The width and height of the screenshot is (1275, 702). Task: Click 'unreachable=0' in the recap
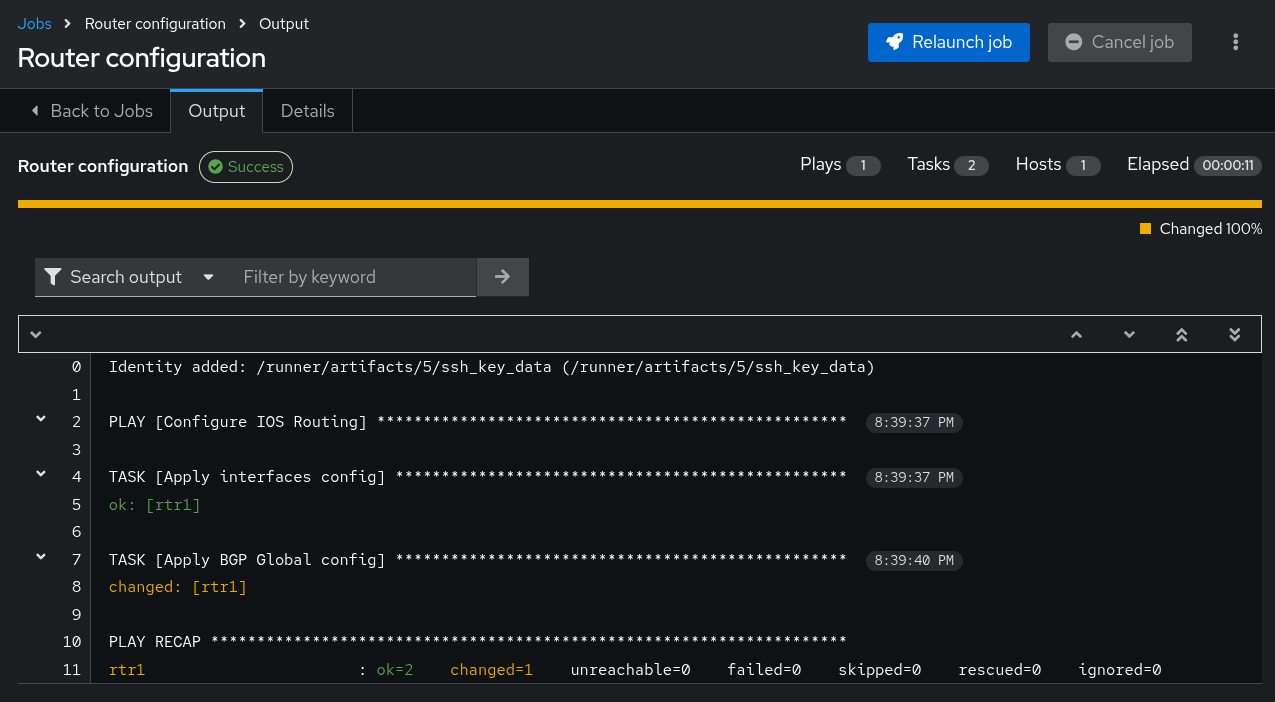coord(631,670)
